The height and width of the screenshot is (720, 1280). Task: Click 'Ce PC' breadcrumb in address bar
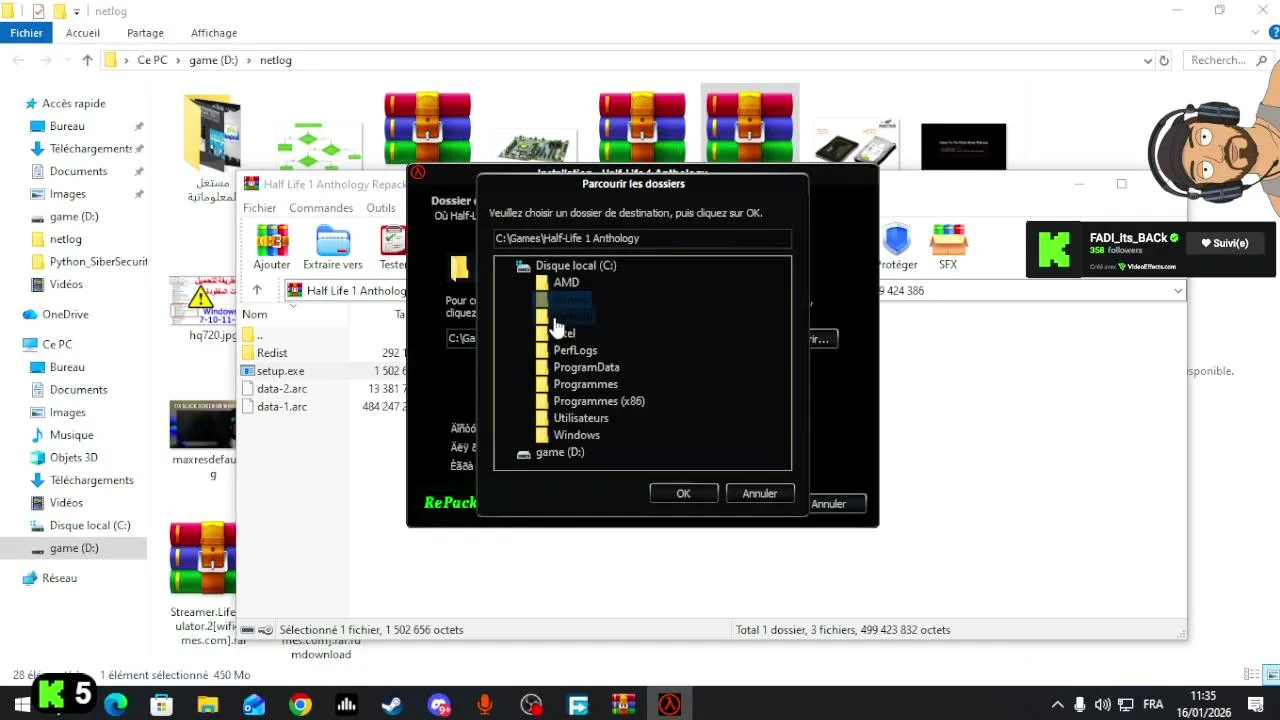click(152, 60)
